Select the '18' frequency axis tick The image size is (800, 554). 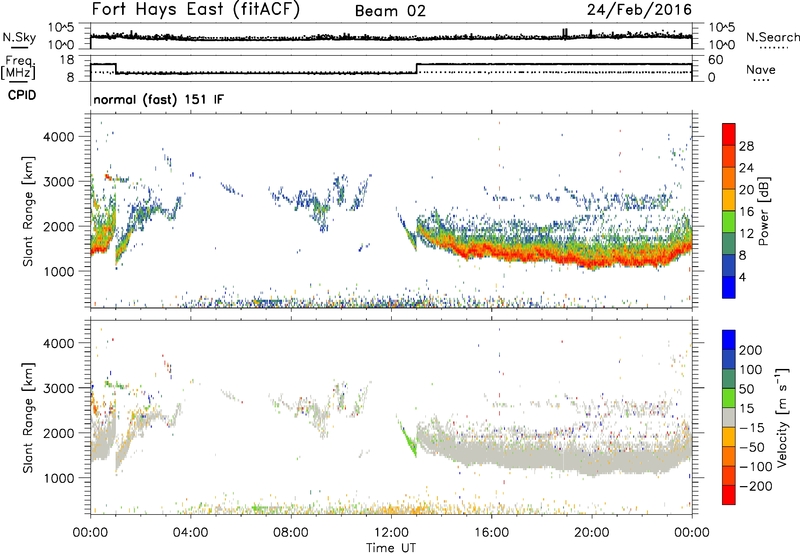coord(67,60)
